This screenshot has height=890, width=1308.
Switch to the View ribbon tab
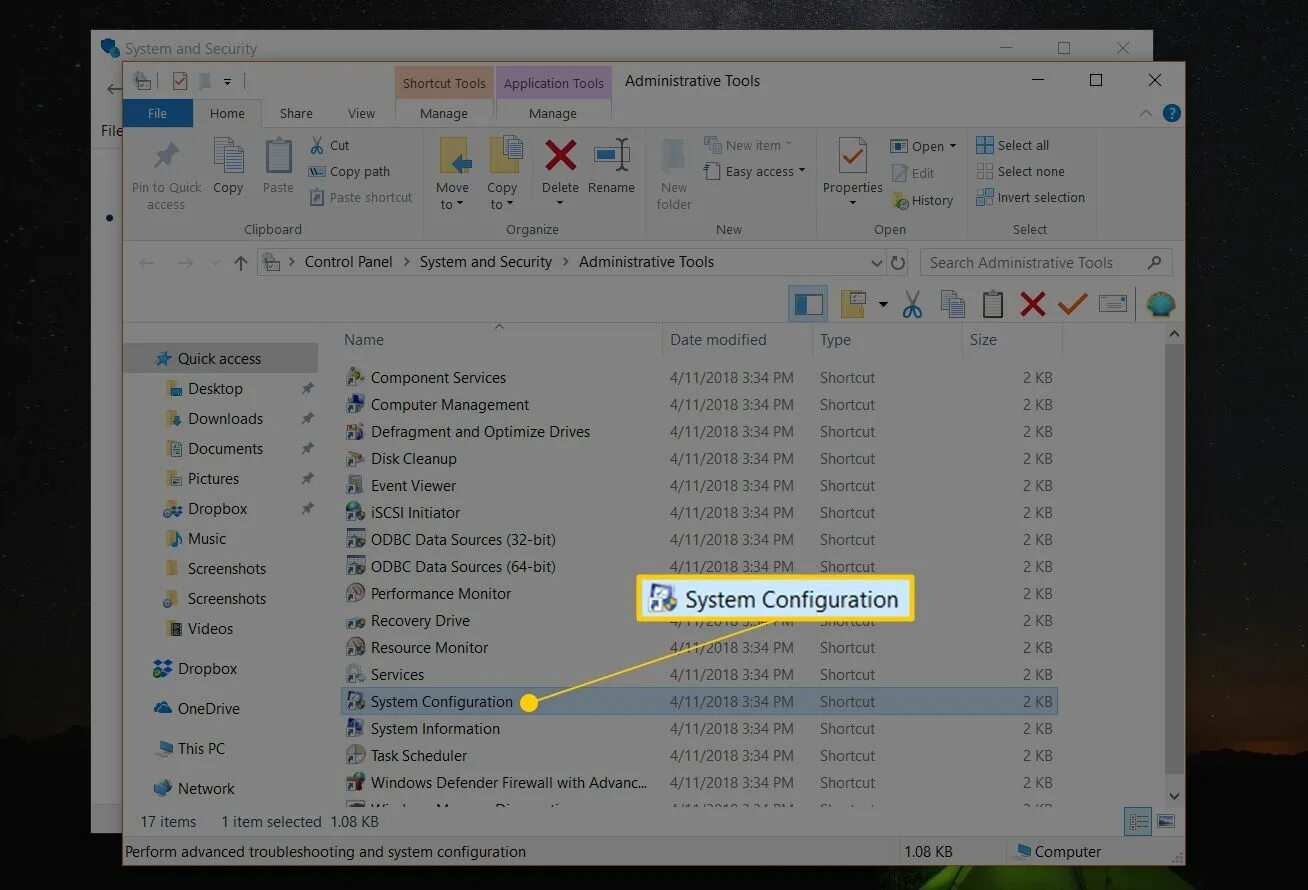pyautogui.click(x=361, y=113)
